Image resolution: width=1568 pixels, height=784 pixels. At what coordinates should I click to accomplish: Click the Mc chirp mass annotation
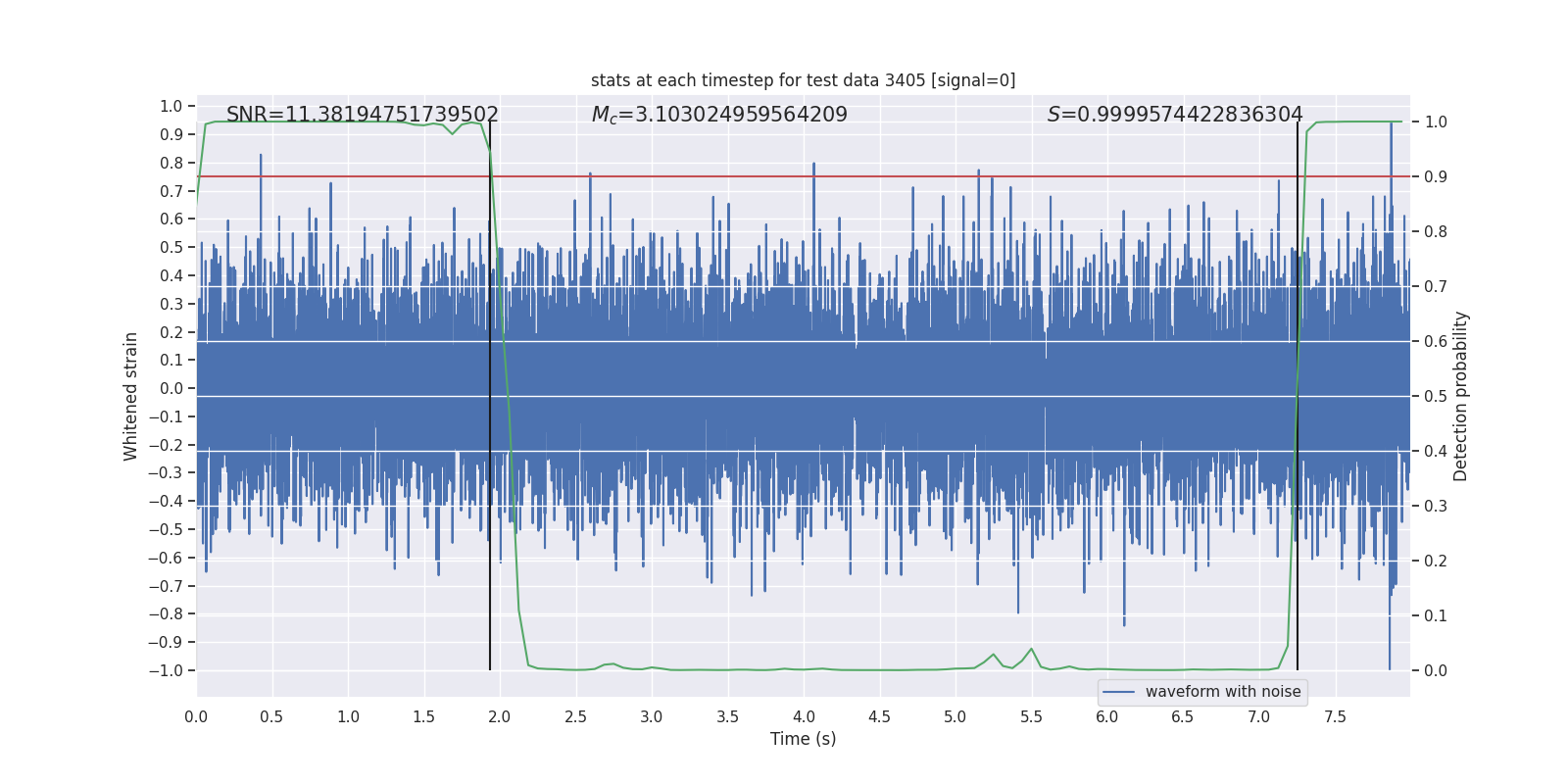719,115
